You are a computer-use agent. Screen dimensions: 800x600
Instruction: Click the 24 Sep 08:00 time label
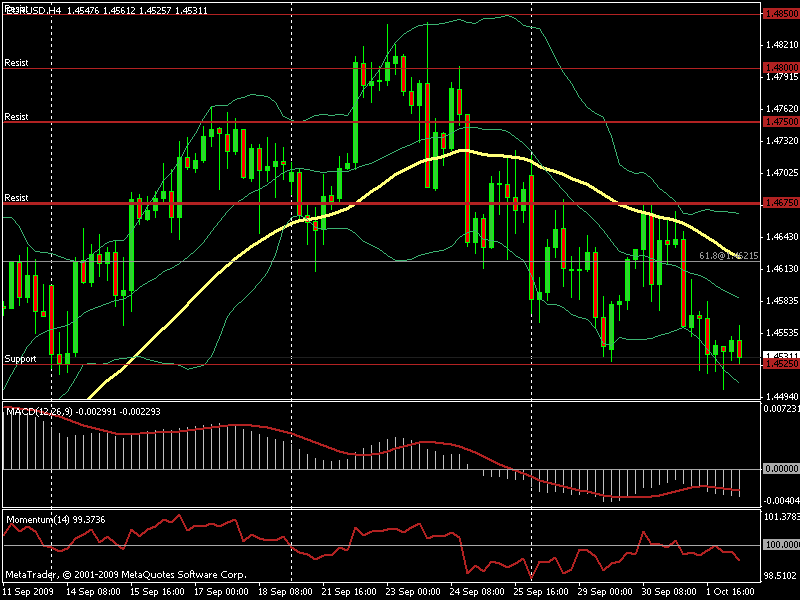[x=477, y=592]
